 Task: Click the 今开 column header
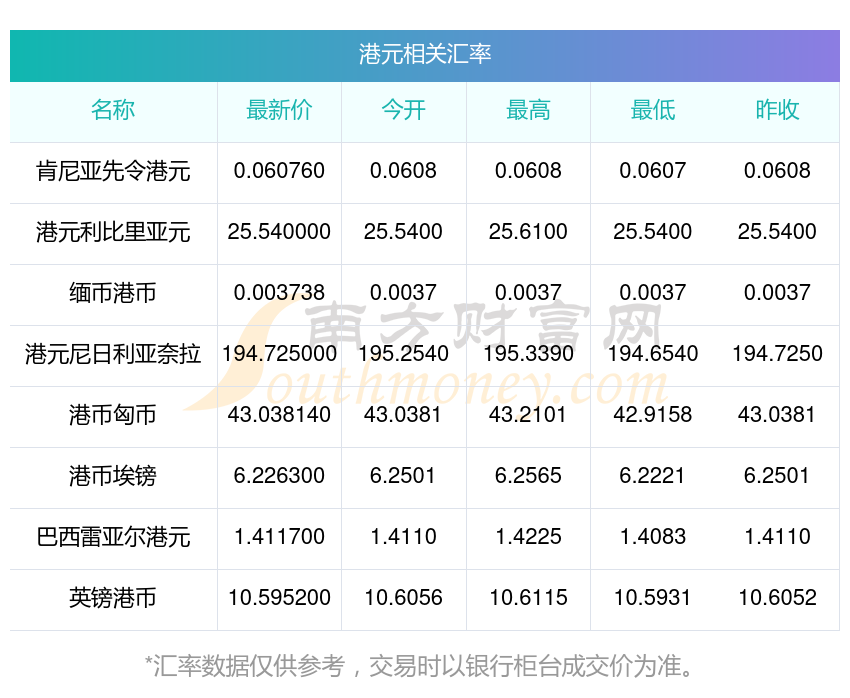pyautogui.click(x=403, y=110)
